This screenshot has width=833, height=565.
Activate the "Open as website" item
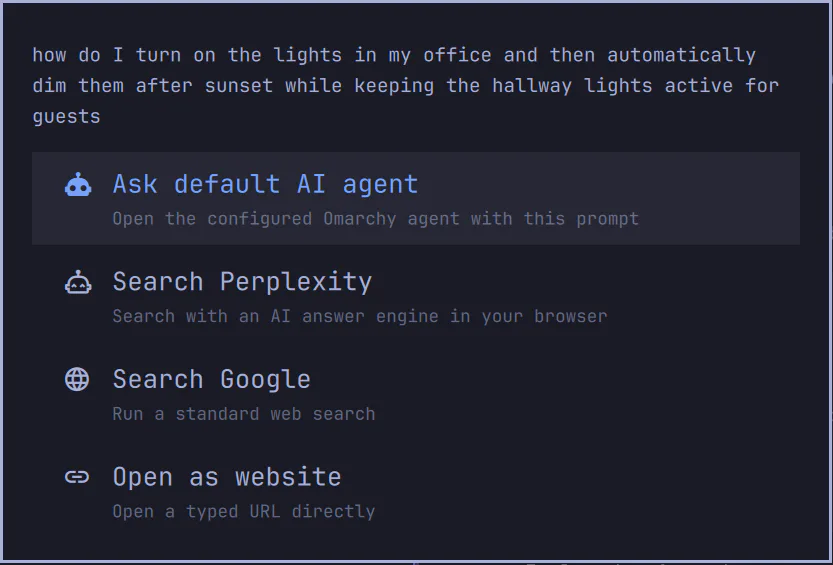click(x=416, y=491)
